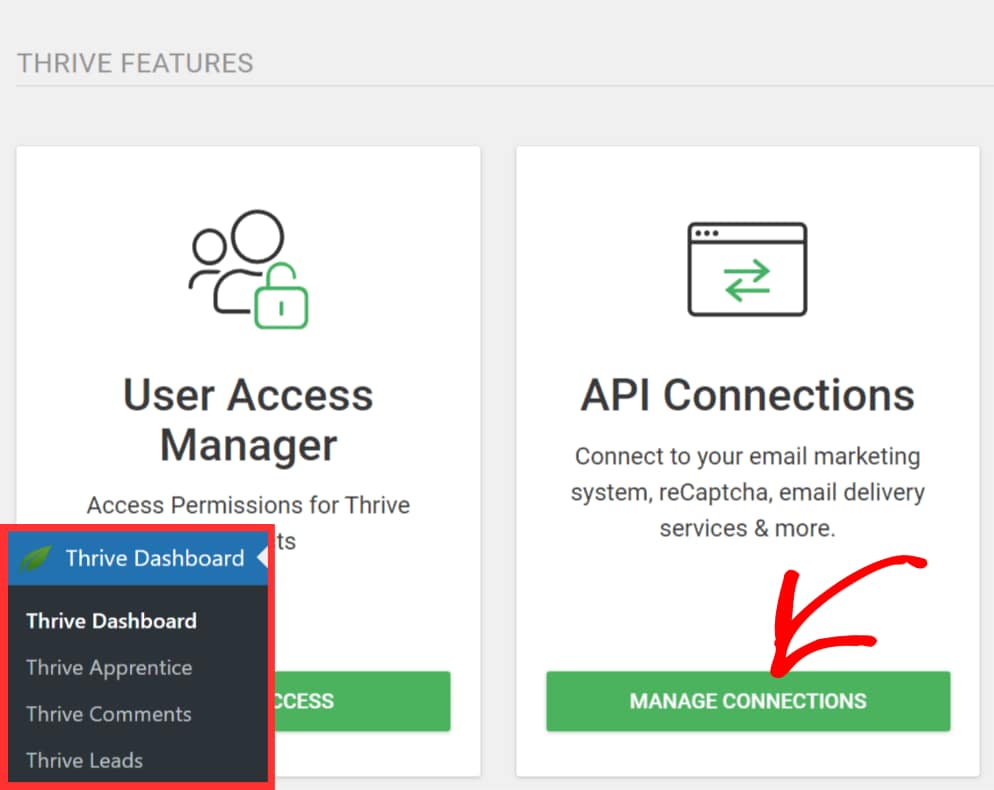Open the highlighted Thrive Dashboard top menu
The image size is (994, 790).
tap(154, 558)
